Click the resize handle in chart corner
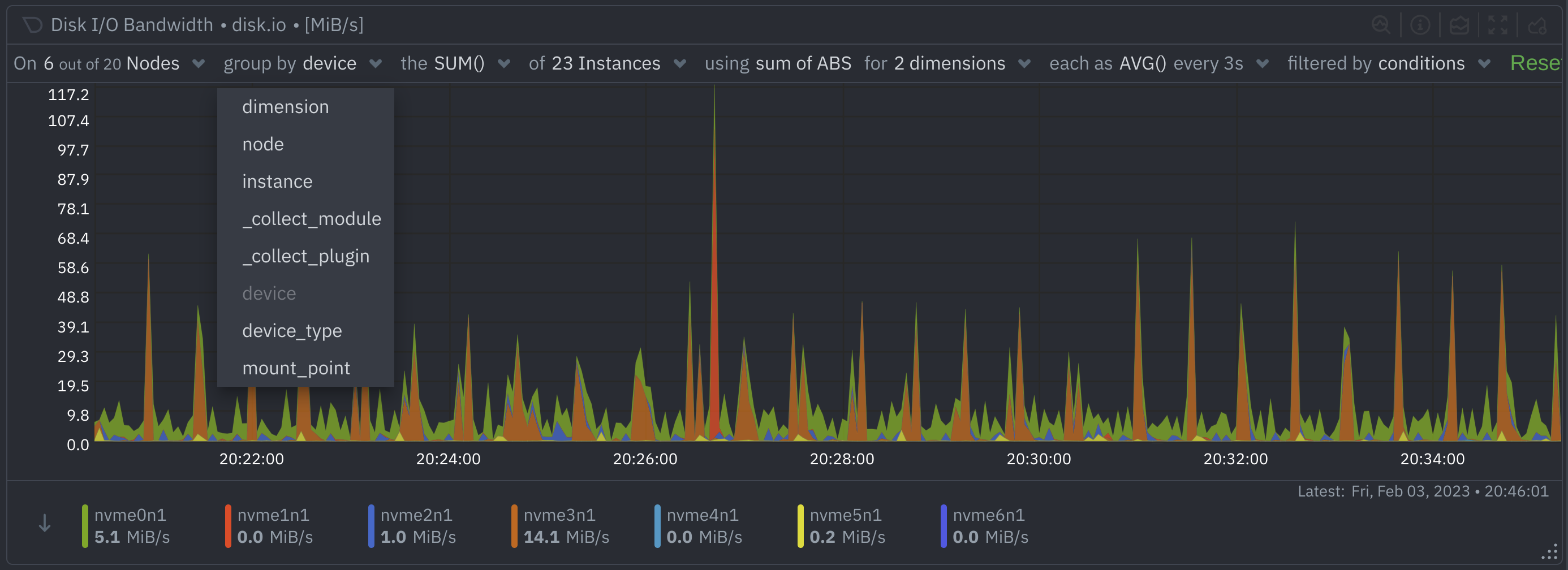This screenshot has height=570, width=1568. pyautogui.click(x=1549, y=552)
